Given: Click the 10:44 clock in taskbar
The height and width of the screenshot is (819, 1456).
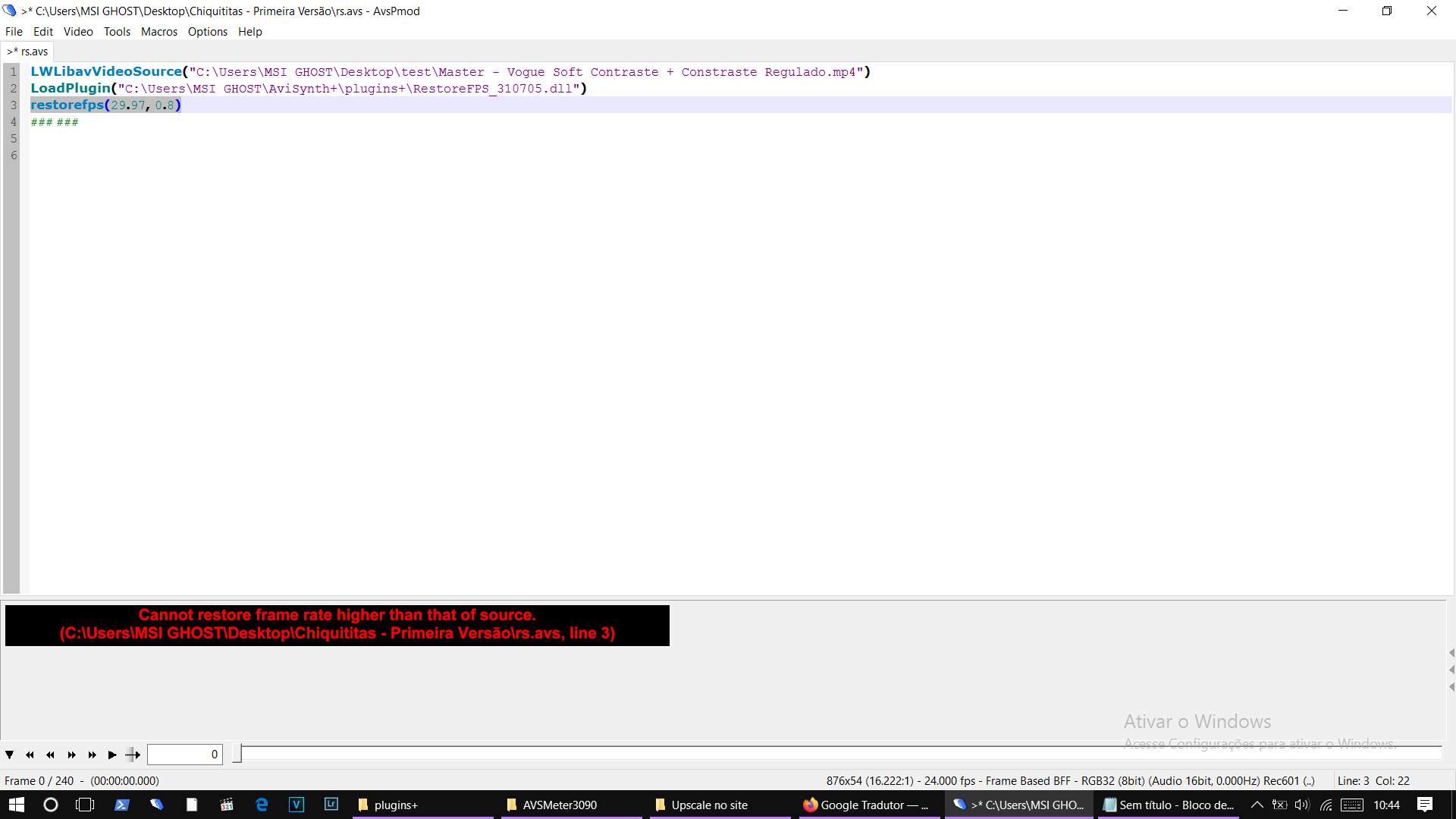Looking at the screenshot, I should tap(1386, 805).
